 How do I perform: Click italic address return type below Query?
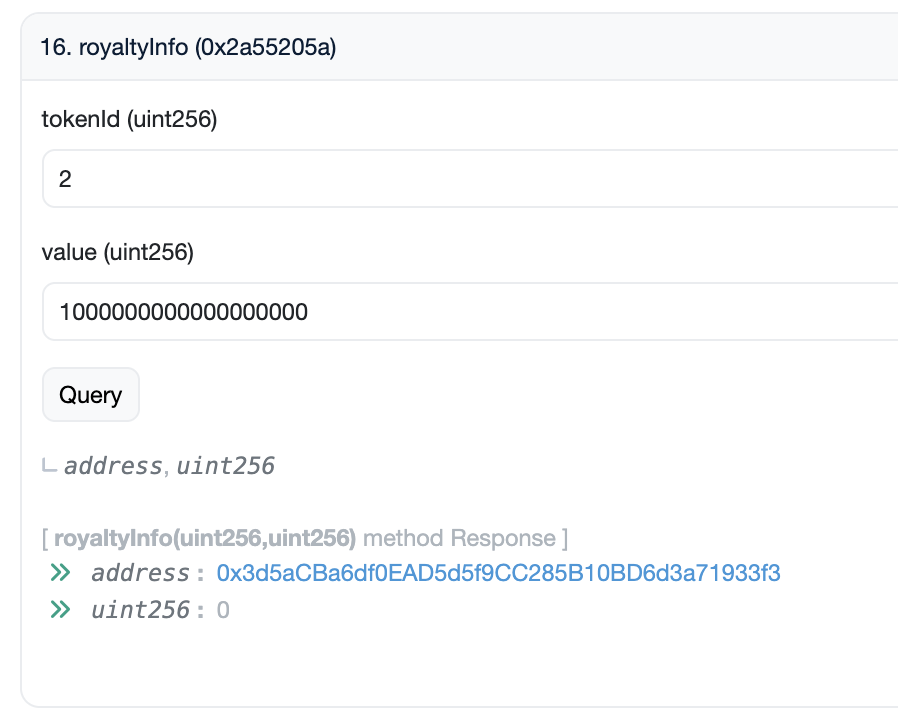coord(112,466)
